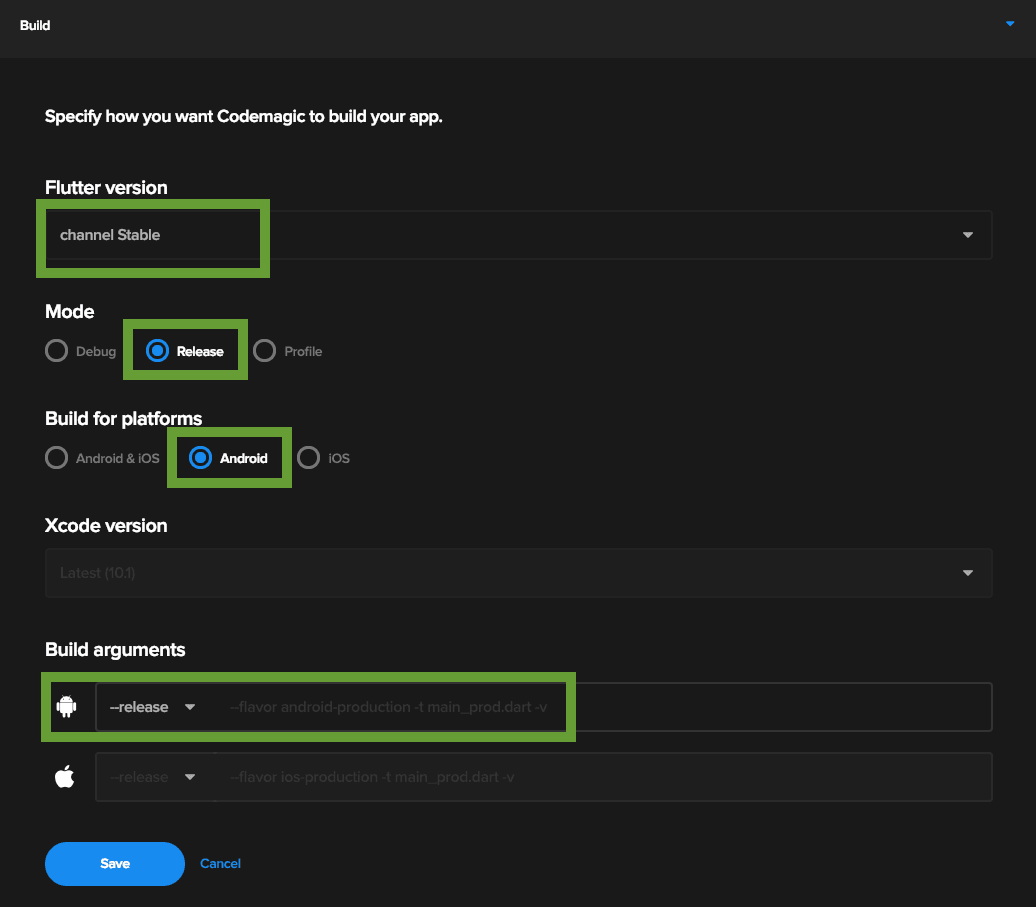
Task: Select iOS as the build platform
Action: 309,458
